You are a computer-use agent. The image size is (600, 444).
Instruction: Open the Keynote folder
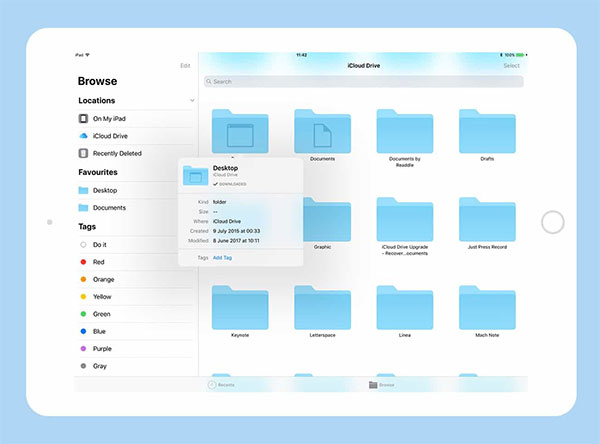click(240, 308)
